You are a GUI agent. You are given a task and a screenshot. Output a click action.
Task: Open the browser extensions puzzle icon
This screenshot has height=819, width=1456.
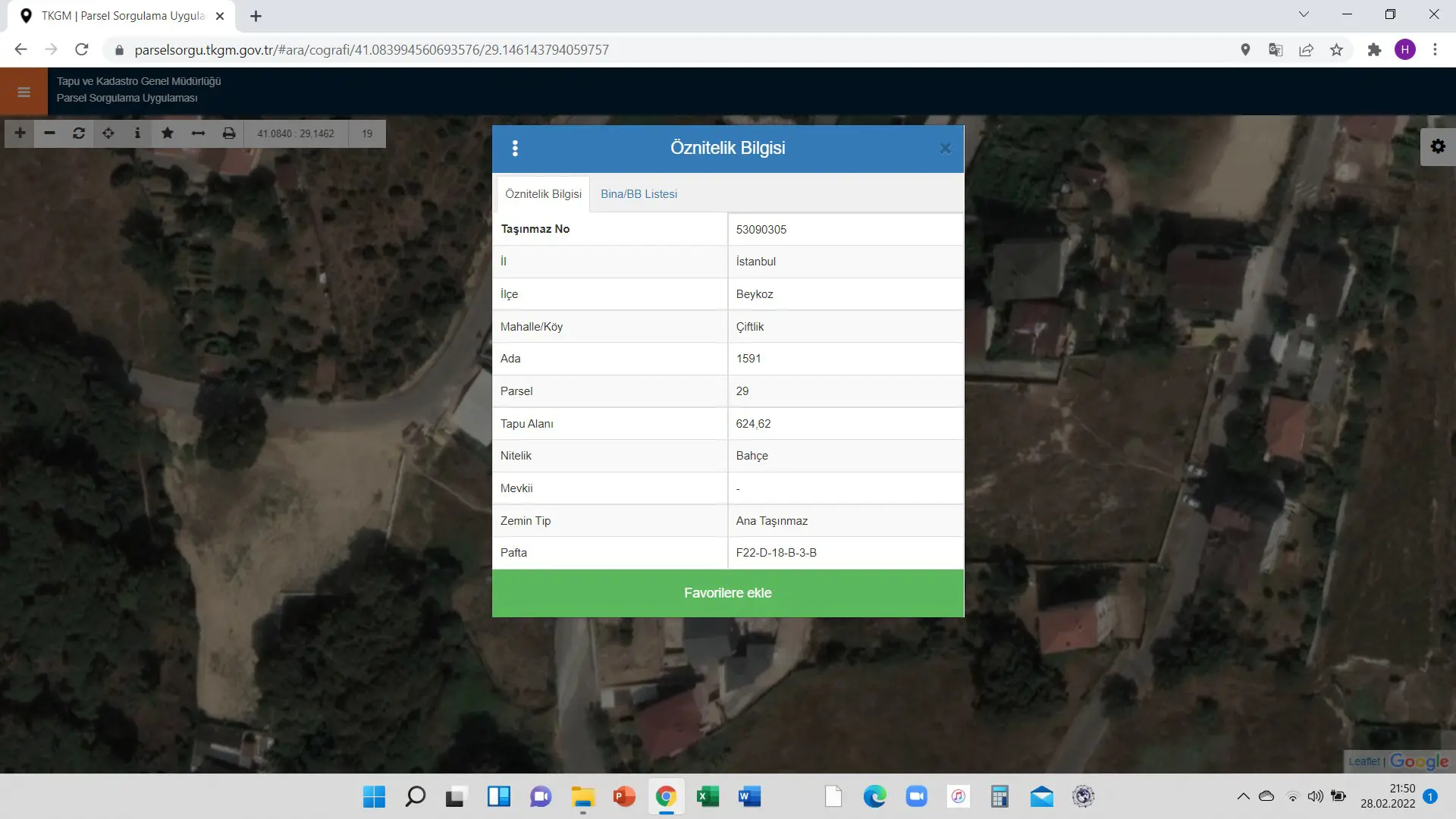(x=1374, y=50)
